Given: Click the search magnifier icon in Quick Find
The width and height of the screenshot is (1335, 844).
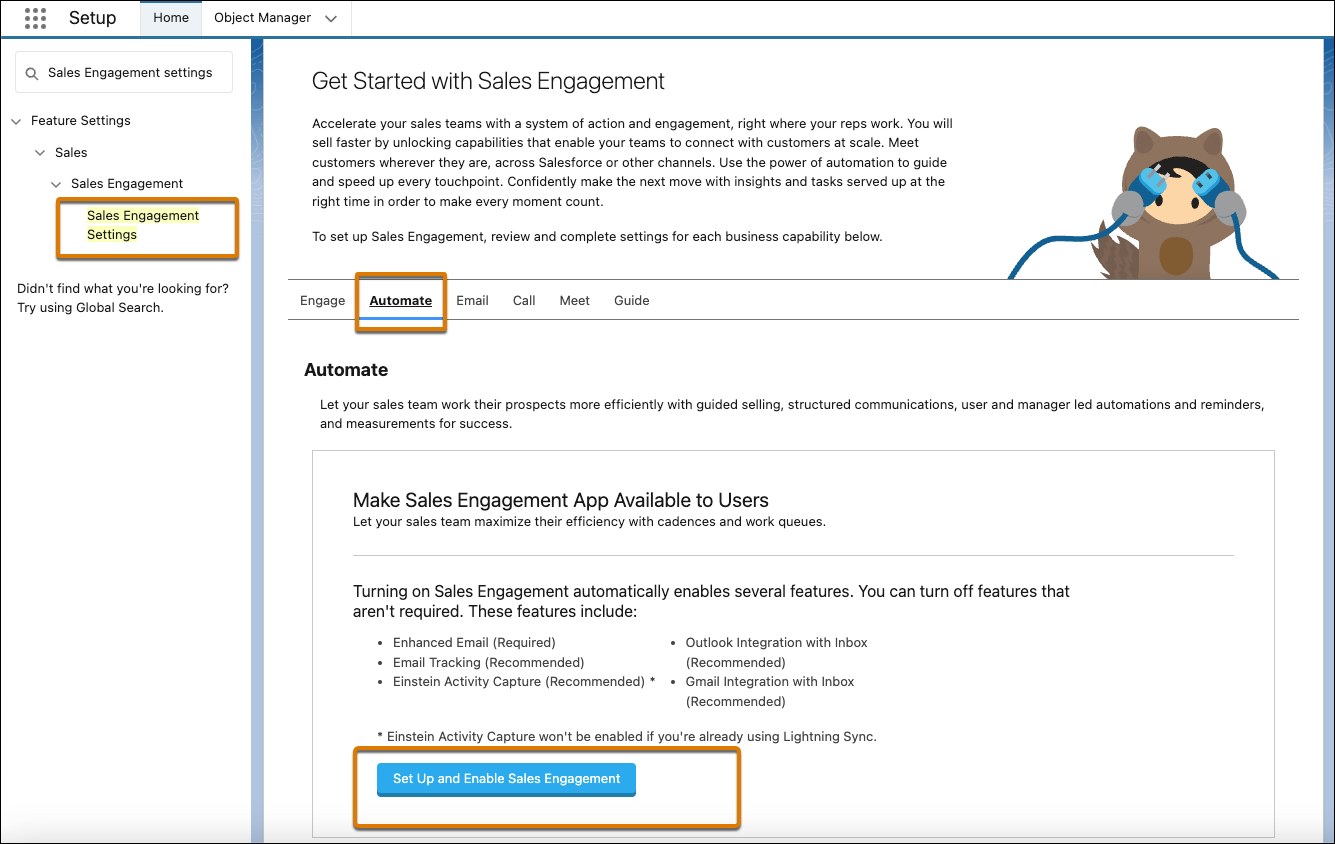Looking at the screenshot, I should (x=33, y=73).
